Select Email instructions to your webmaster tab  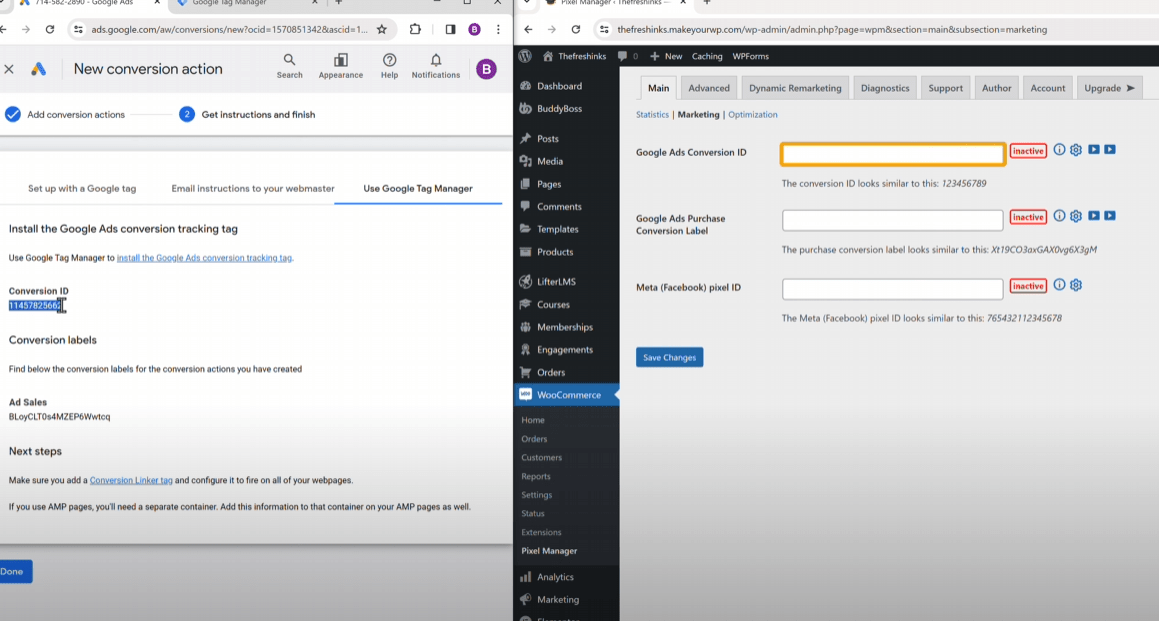coord(252,188)
